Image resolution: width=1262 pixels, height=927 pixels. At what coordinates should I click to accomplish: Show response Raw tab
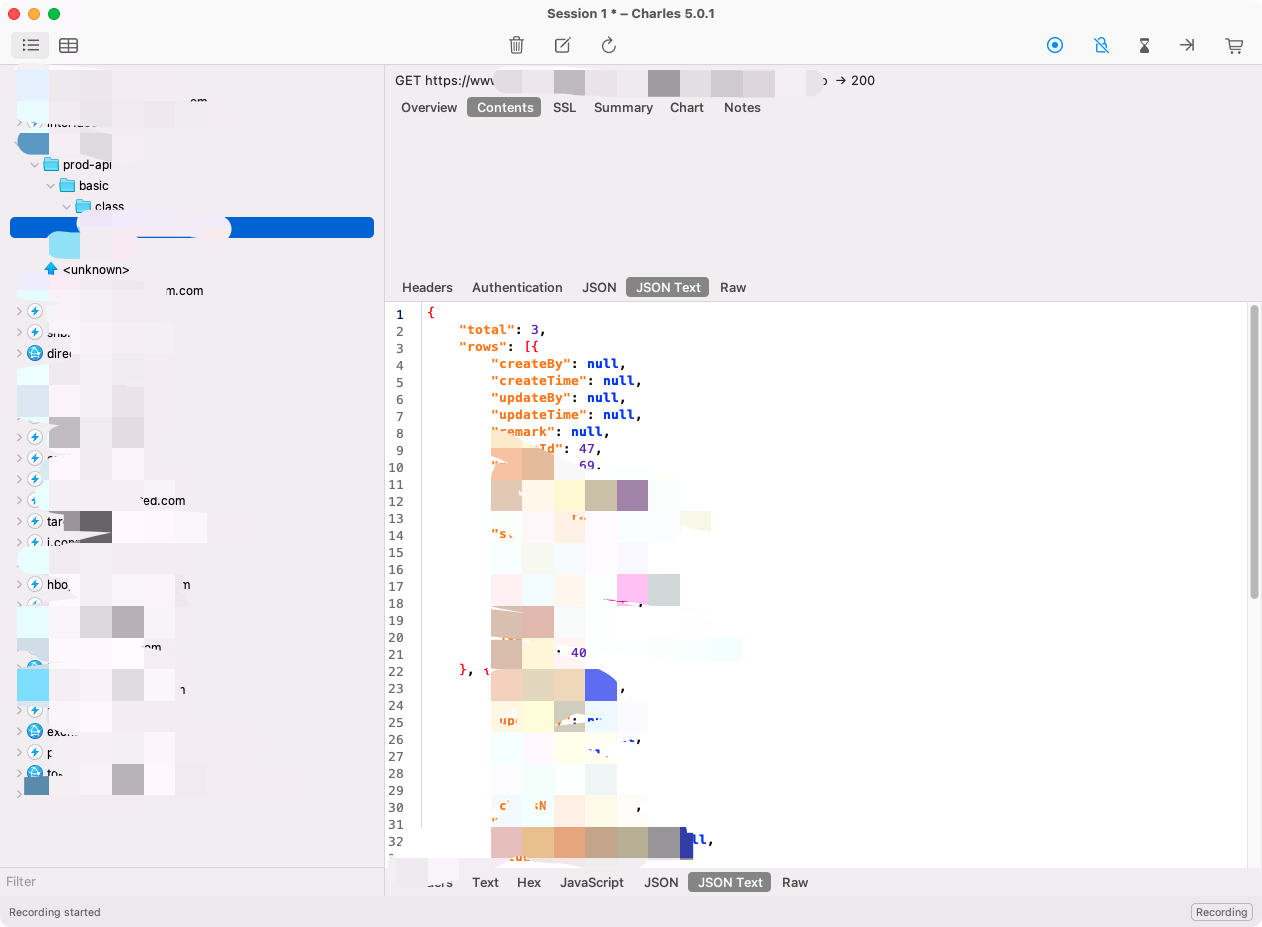click(795, 882)
